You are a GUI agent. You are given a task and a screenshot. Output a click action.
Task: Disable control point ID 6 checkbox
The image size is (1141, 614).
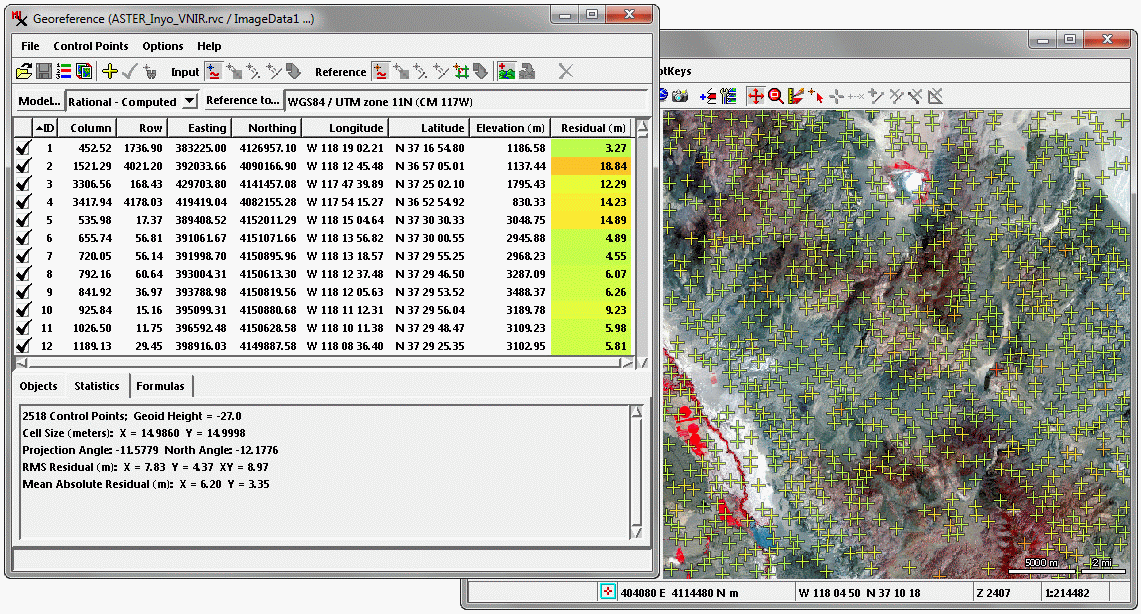tap(23, 238)
